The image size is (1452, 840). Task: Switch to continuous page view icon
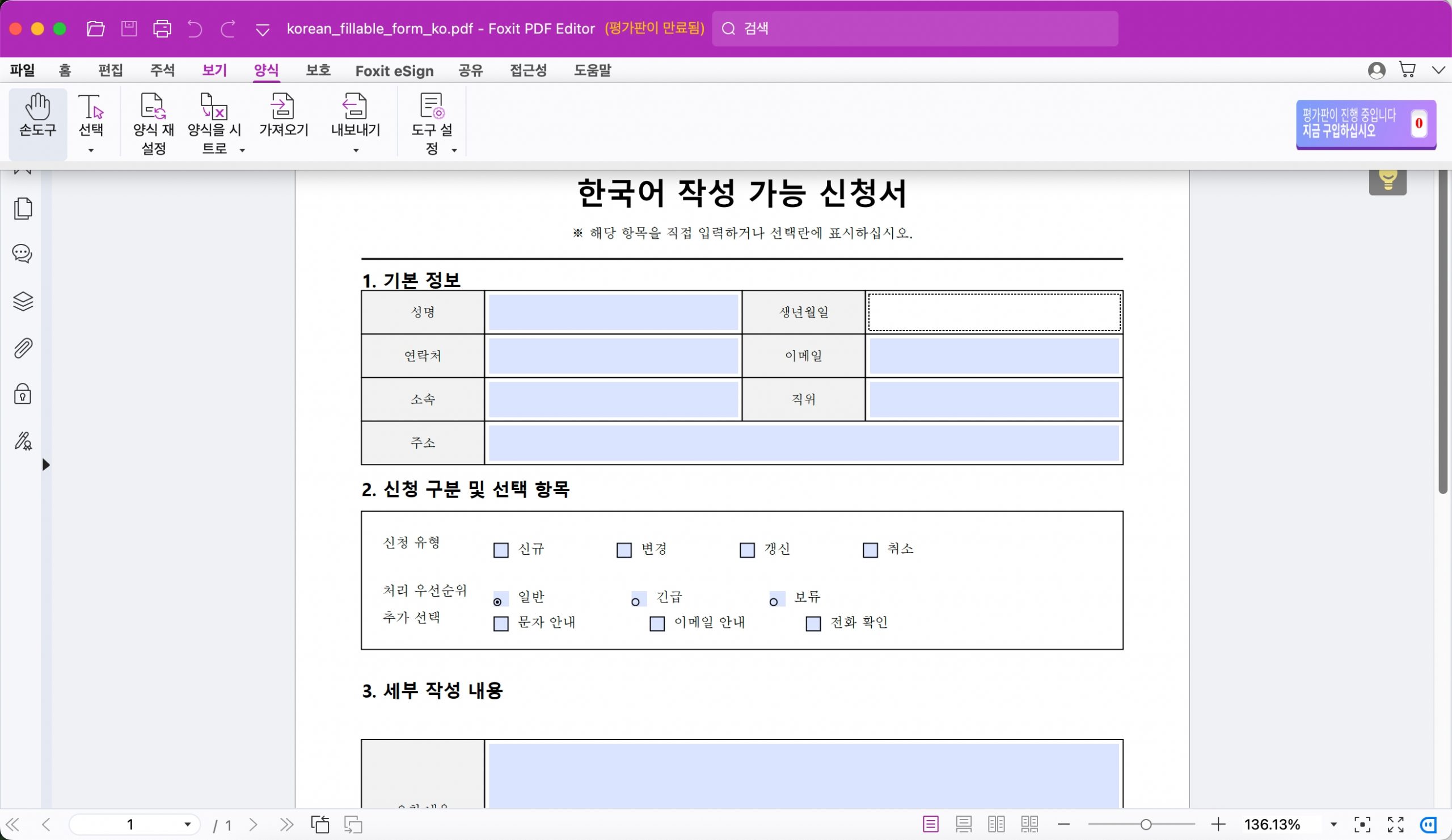point(964,825)
